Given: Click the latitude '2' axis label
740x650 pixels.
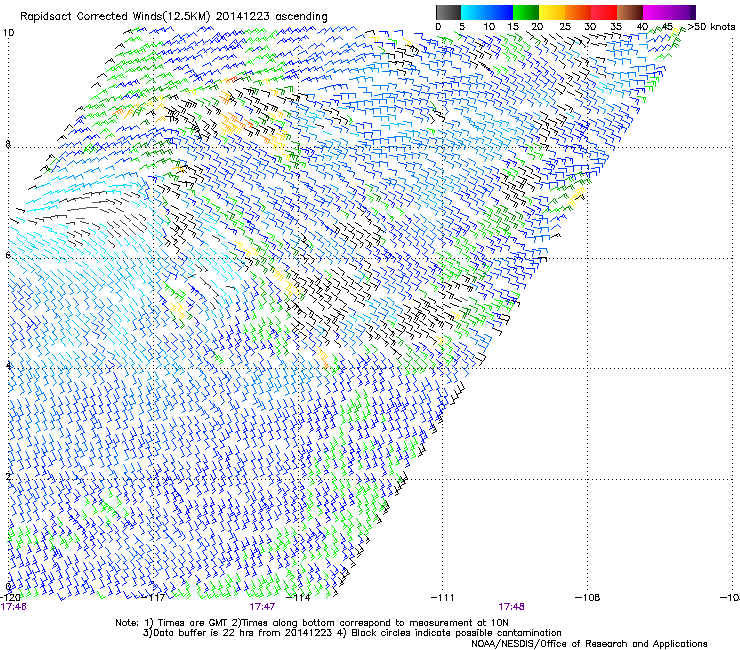Looking at the screenshot, I should (8, 476).
